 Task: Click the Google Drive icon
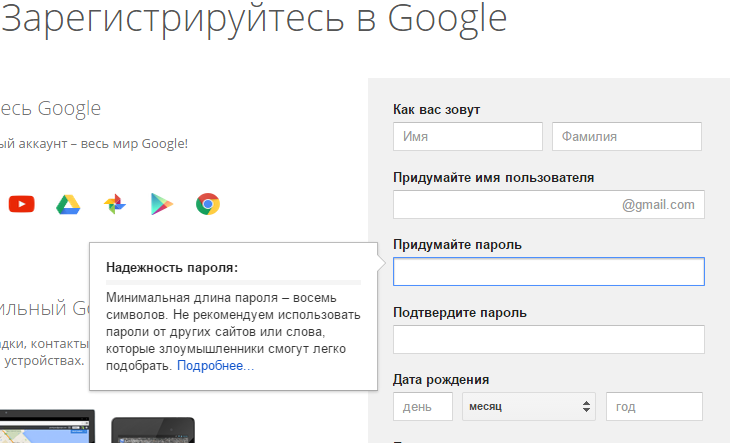(68, 205)
